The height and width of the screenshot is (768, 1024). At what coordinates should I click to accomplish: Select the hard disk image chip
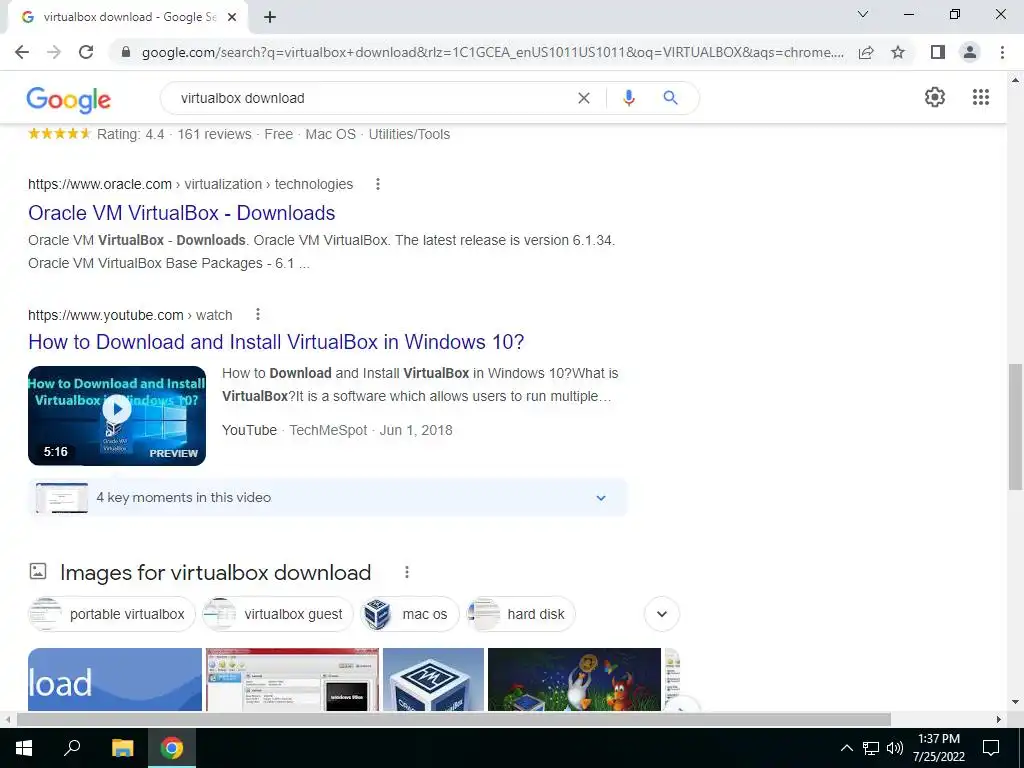(x=521, y=614)
